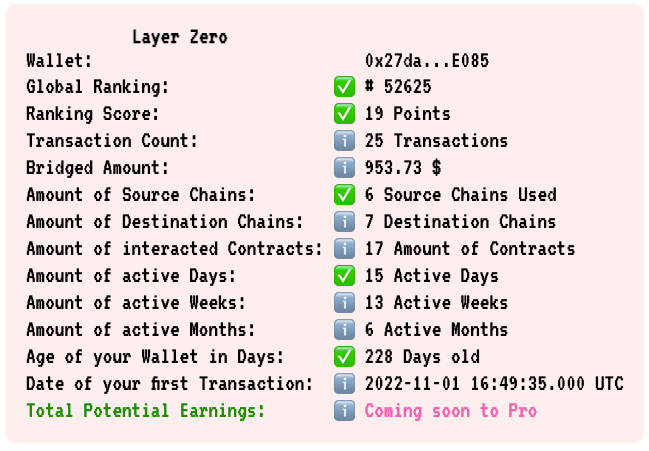The width and height of the screenshot is (649, 451).
Task: Click the '19 Points' value
Action: (x=408, y=114)
